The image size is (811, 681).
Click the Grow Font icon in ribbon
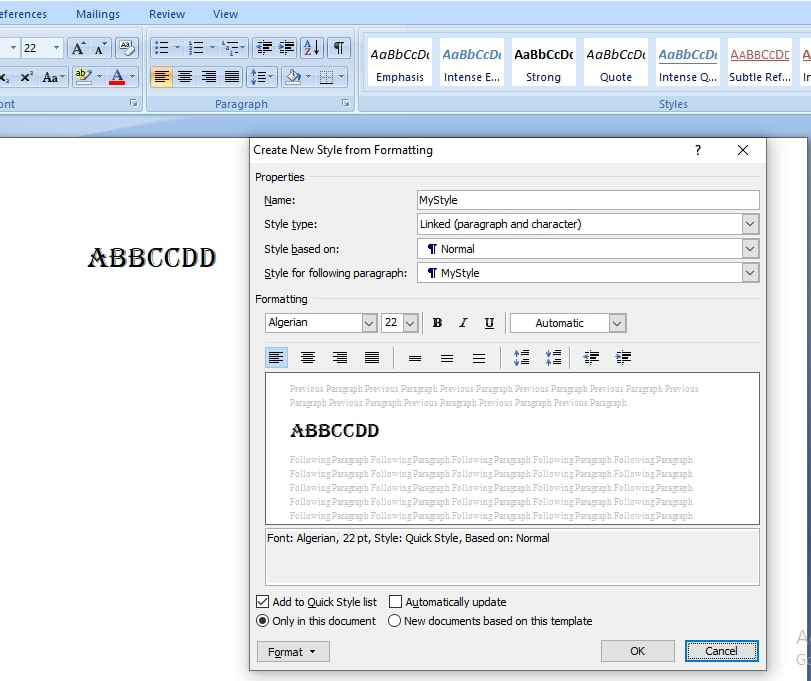[x=78, y=49]
